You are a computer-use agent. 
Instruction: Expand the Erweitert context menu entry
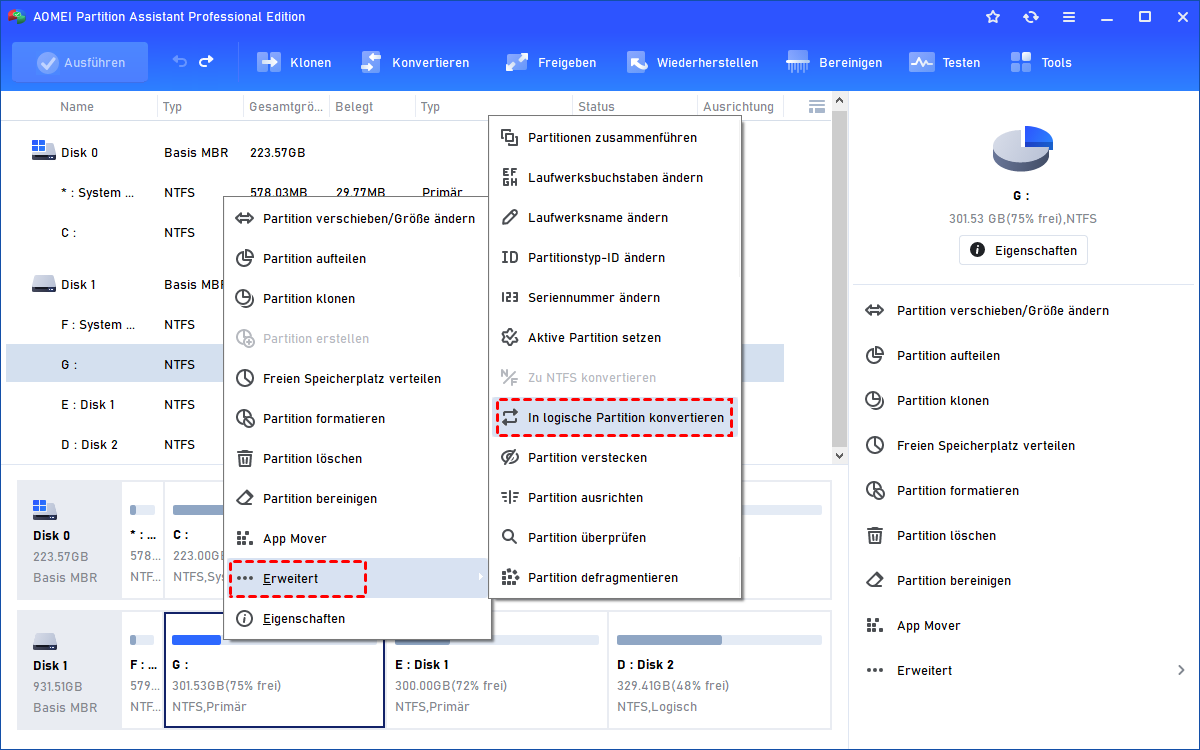(x=357, y=578)
